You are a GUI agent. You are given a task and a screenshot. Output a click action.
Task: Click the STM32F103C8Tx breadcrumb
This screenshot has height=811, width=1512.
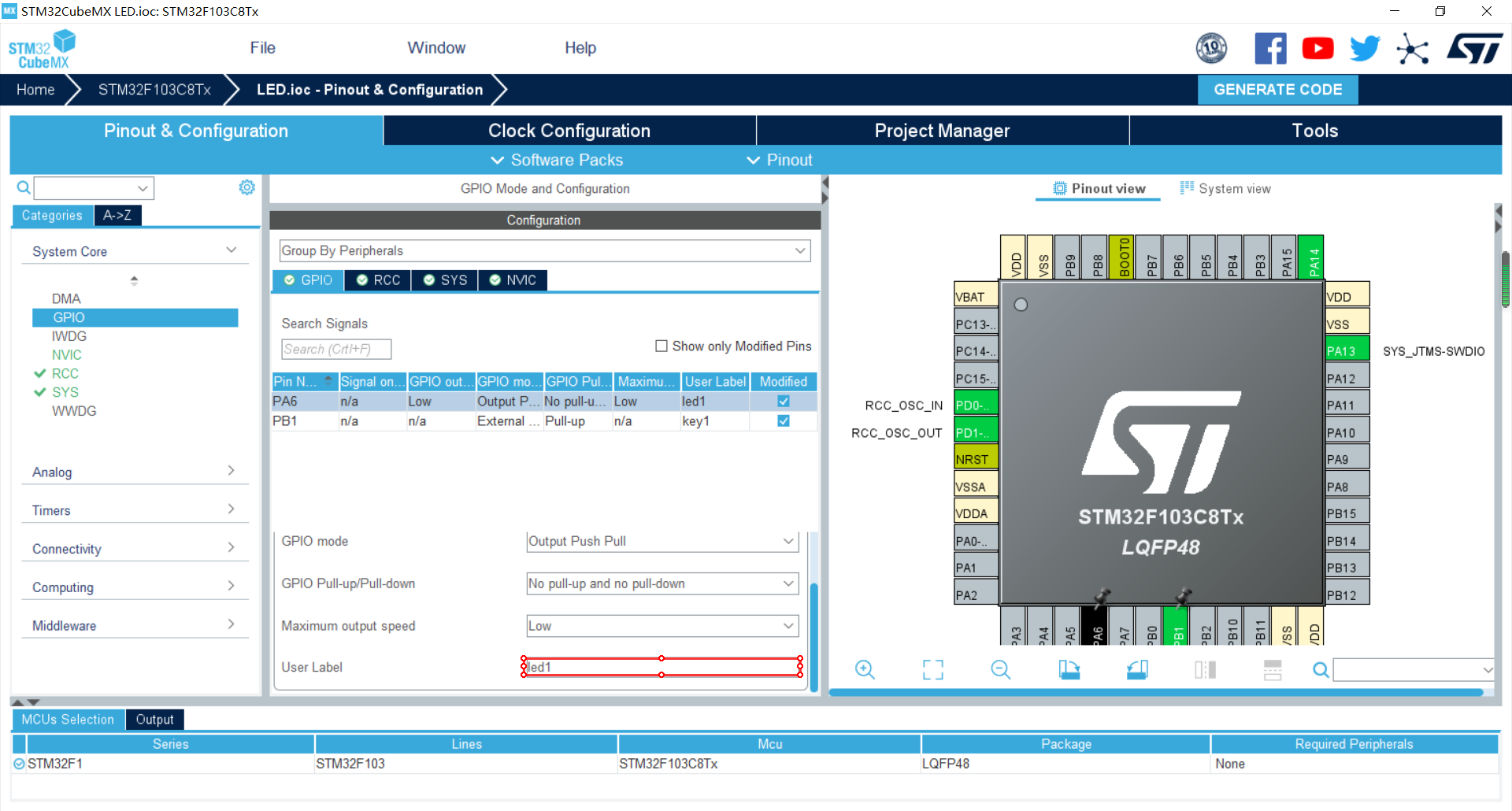[154, 90]
